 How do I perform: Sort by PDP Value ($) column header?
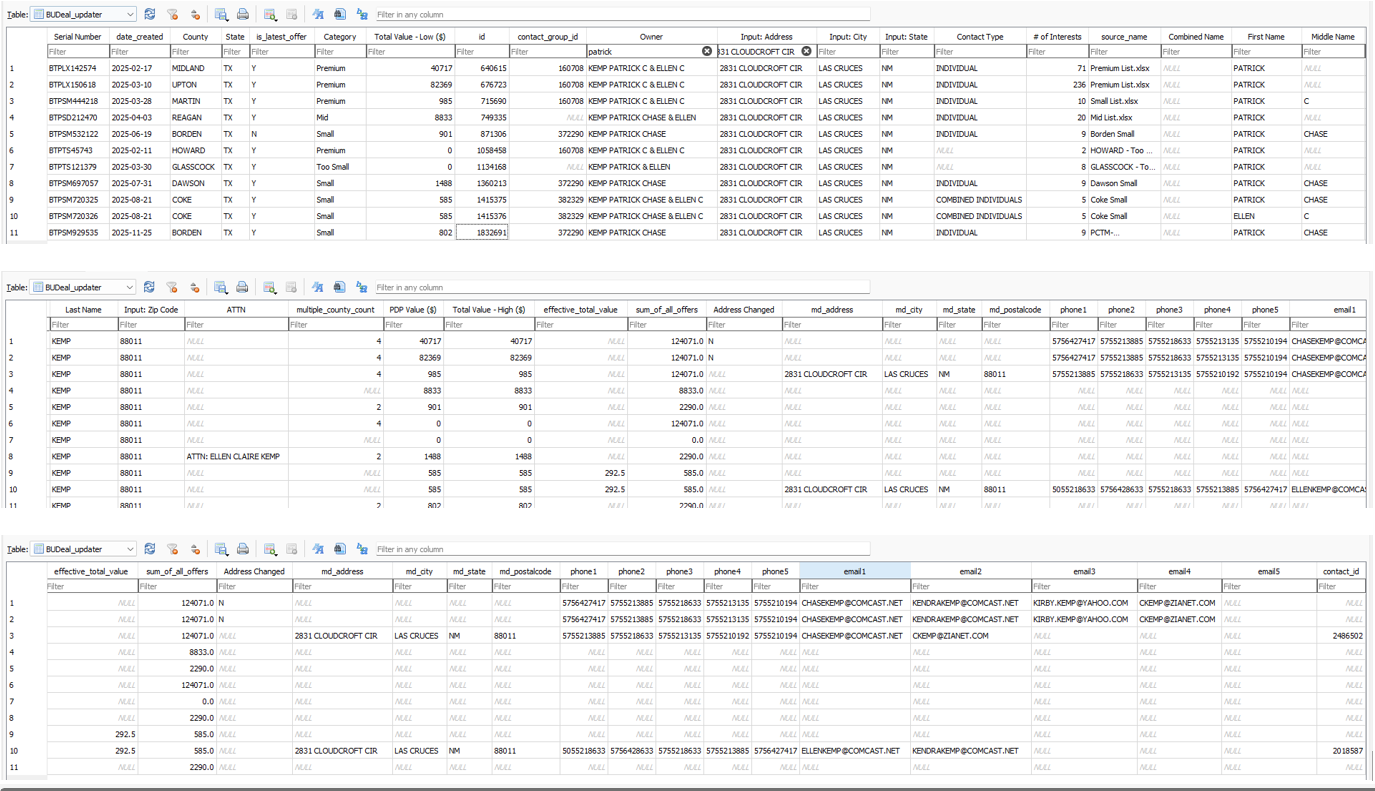(414, 310)
